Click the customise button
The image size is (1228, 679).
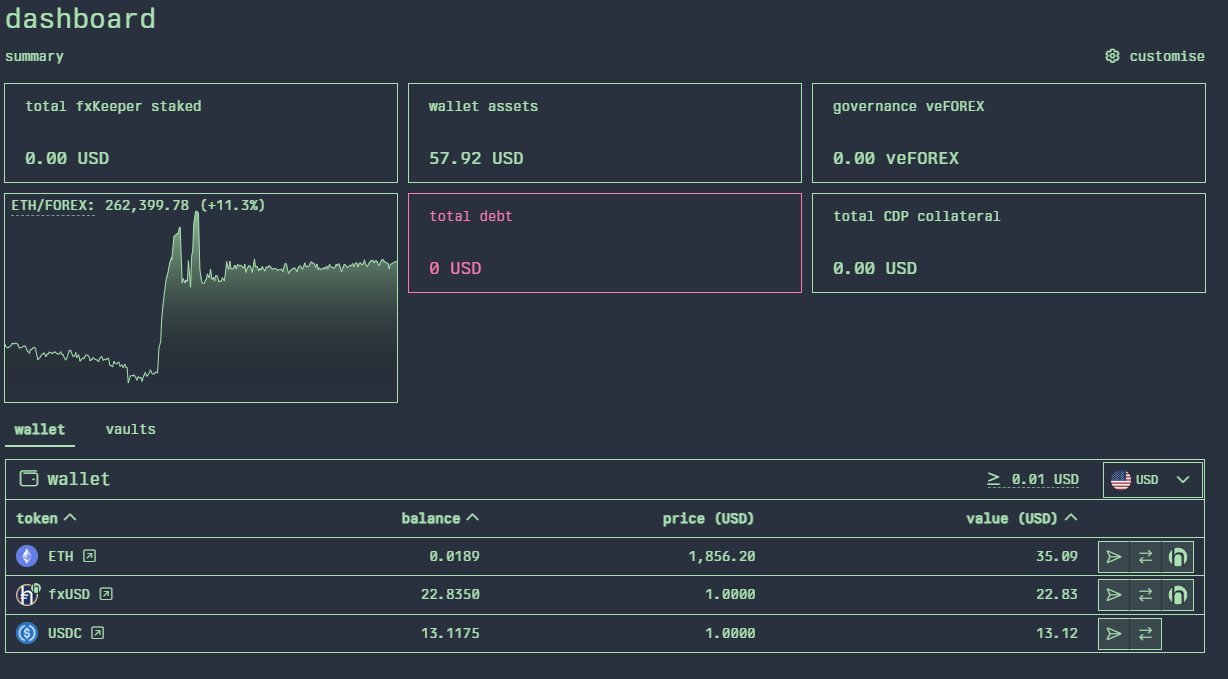tap(1155, 56)
